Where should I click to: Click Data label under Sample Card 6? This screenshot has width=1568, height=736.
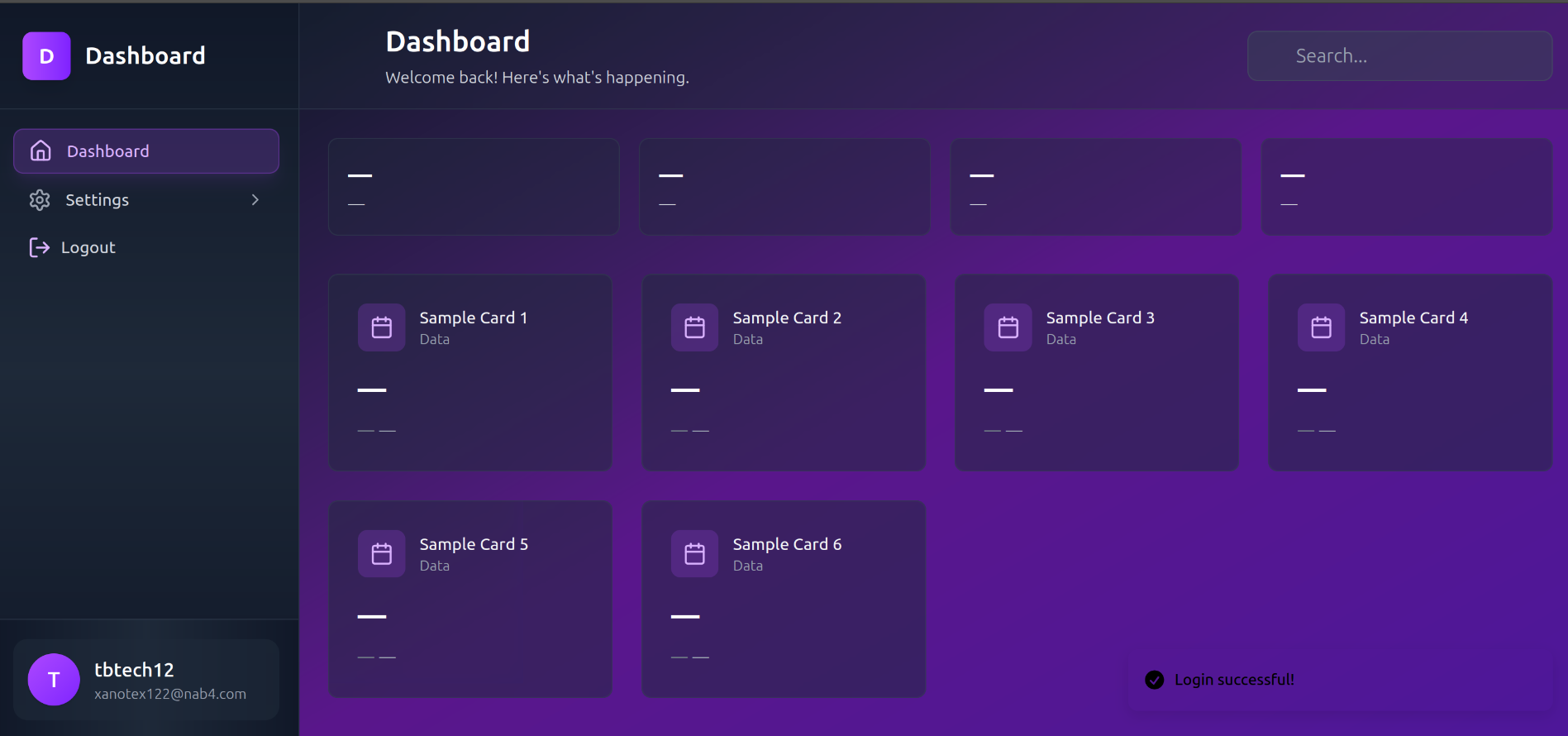748,566
